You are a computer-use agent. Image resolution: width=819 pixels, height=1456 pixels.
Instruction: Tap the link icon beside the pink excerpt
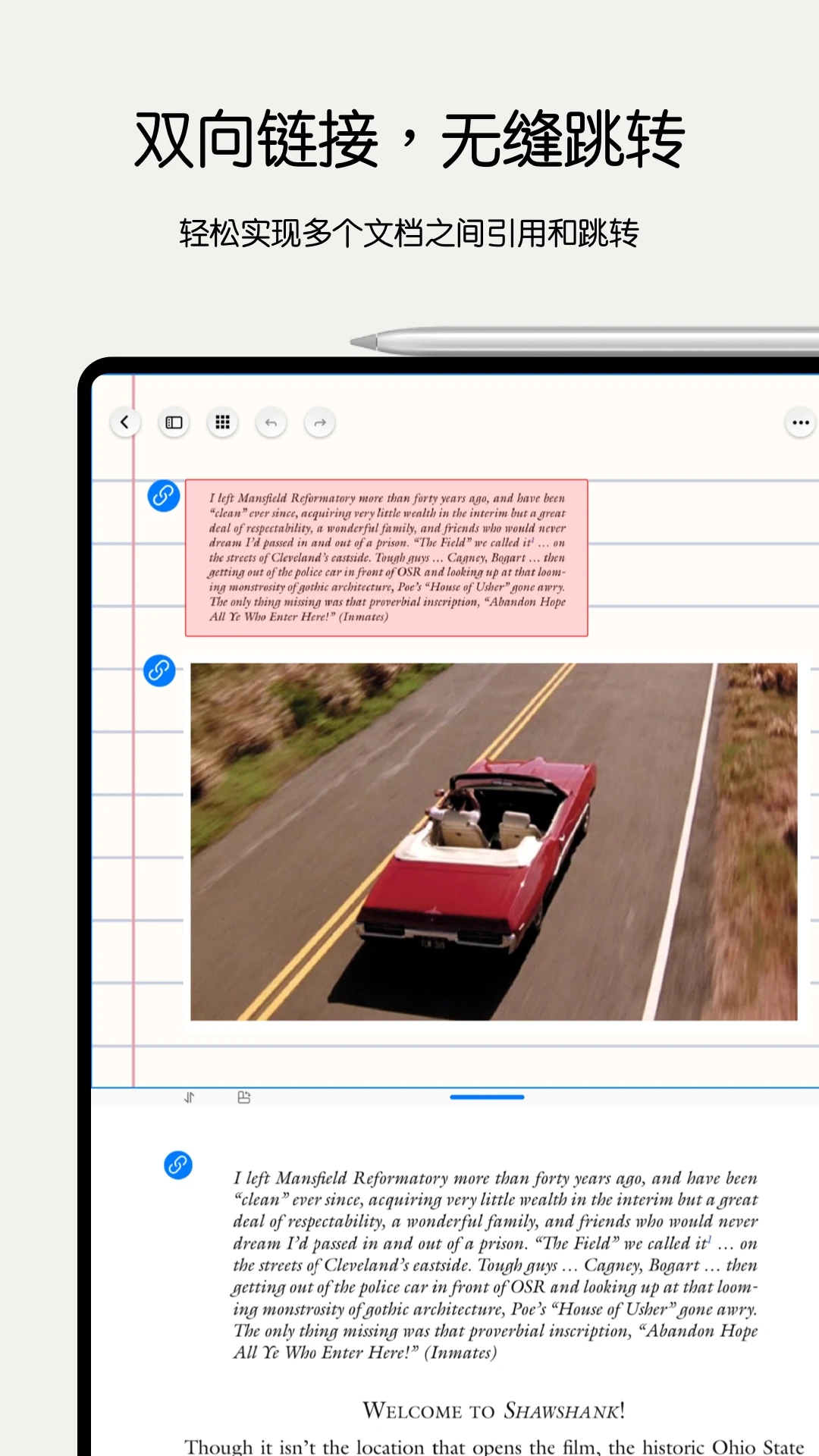point(163,496)
